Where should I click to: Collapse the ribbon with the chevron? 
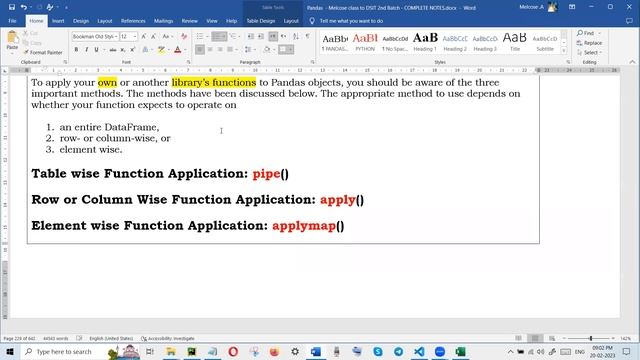tap(632, 62)
